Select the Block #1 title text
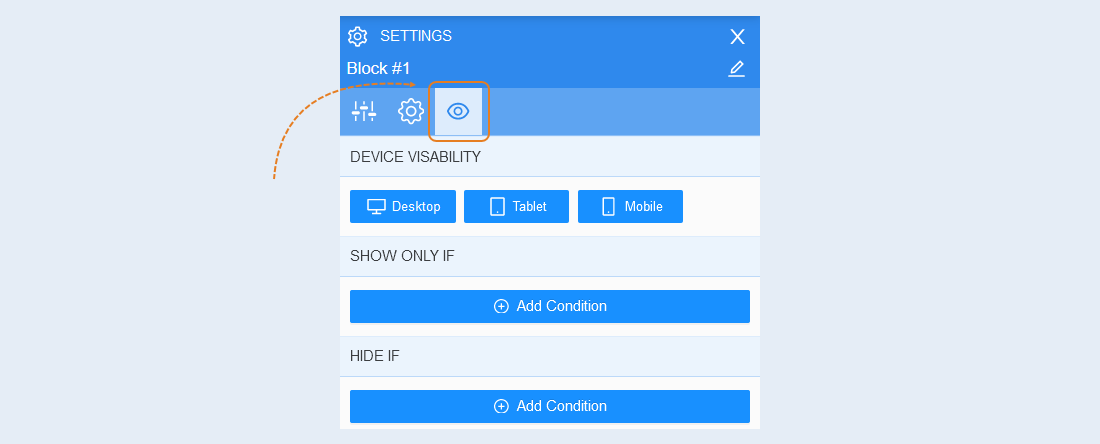 [378, 69]
